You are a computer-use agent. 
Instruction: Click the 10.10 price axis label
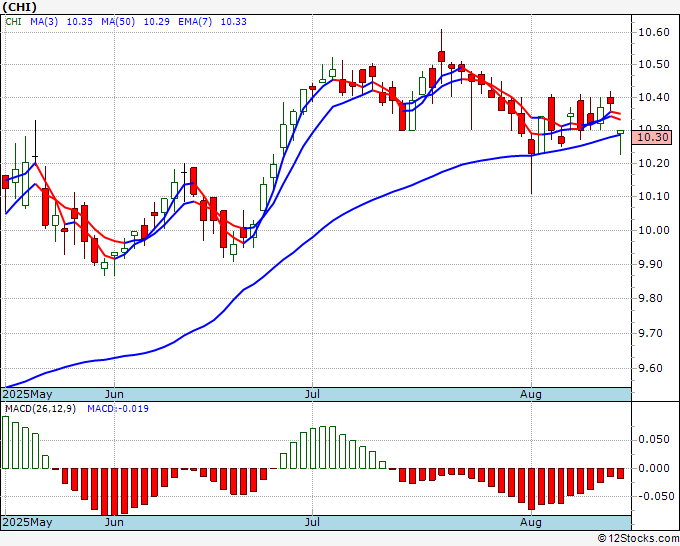click(654, 196)
